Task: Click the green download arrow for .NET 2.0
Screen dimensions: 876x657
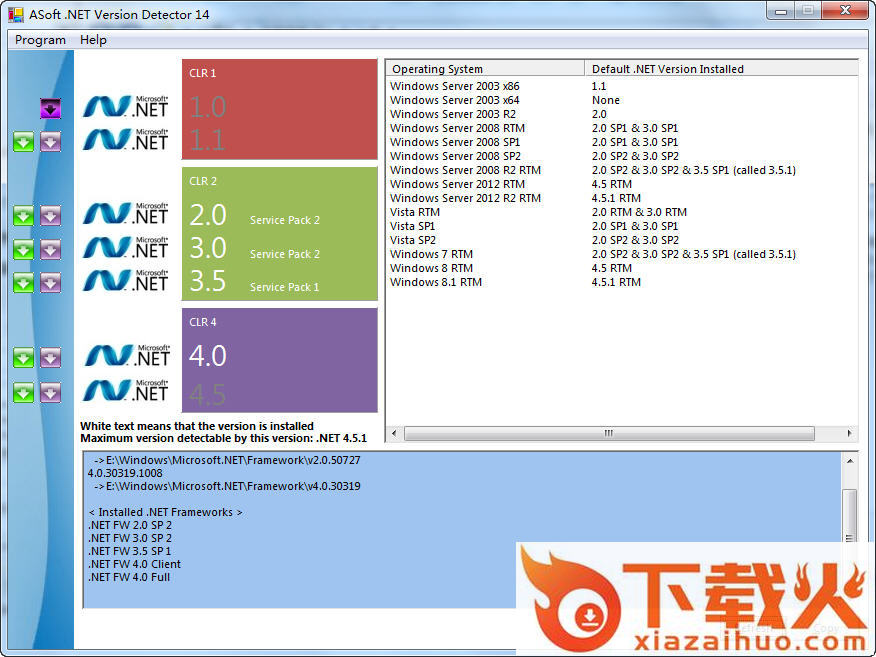Action: click(x=23, y=216)
